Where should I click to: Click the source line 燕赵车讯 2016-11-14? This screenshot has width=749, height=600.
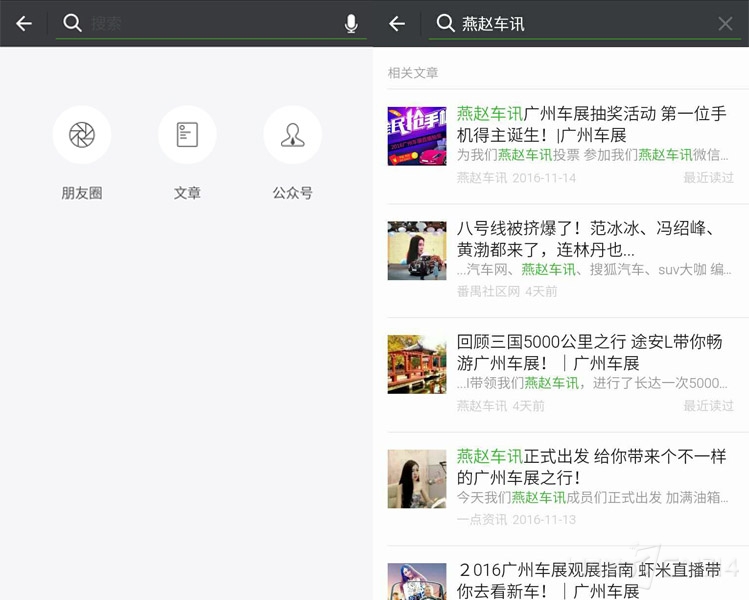tap(516, 178)
